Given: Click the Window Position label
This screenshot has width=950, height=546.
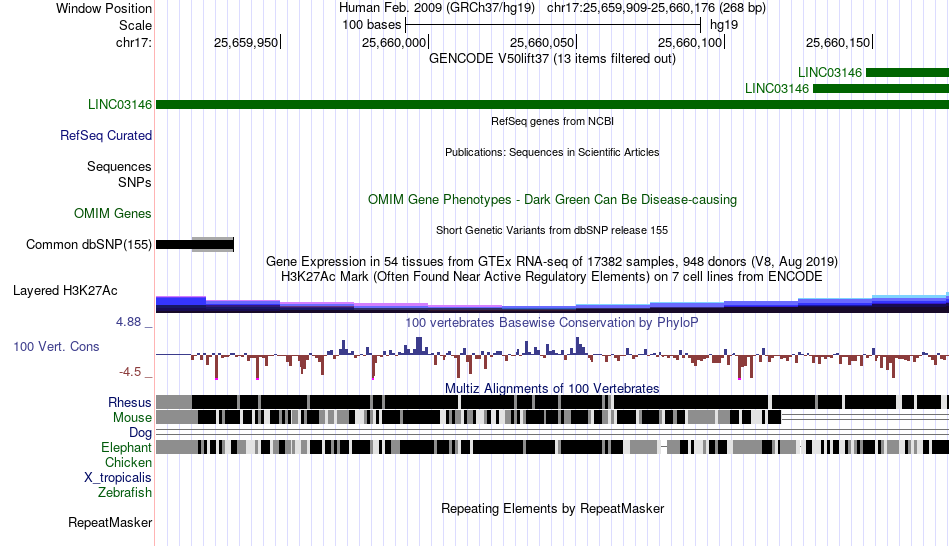Looking at the screenshot, I should tap(104, 8).
